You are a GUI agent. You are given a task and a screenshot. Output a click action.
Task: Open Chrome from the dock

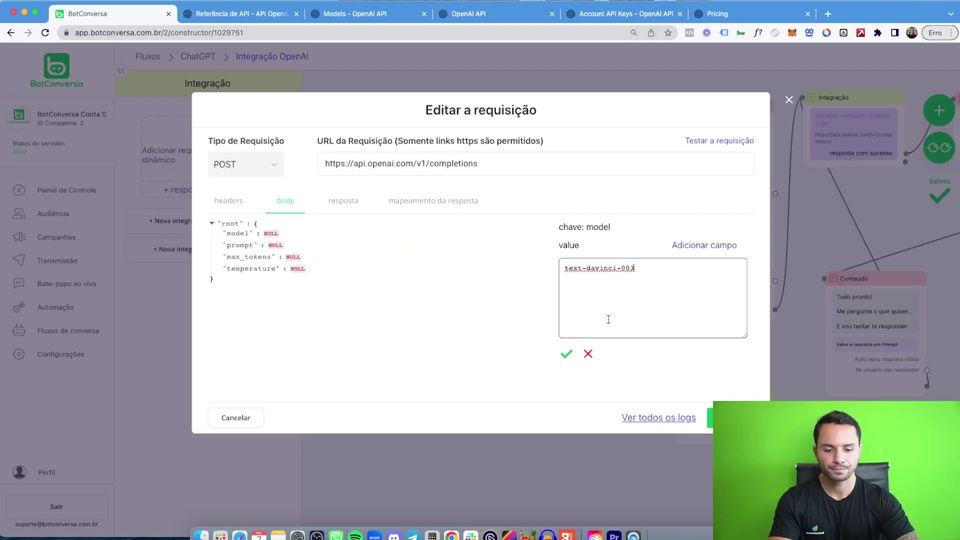[451, 536]
